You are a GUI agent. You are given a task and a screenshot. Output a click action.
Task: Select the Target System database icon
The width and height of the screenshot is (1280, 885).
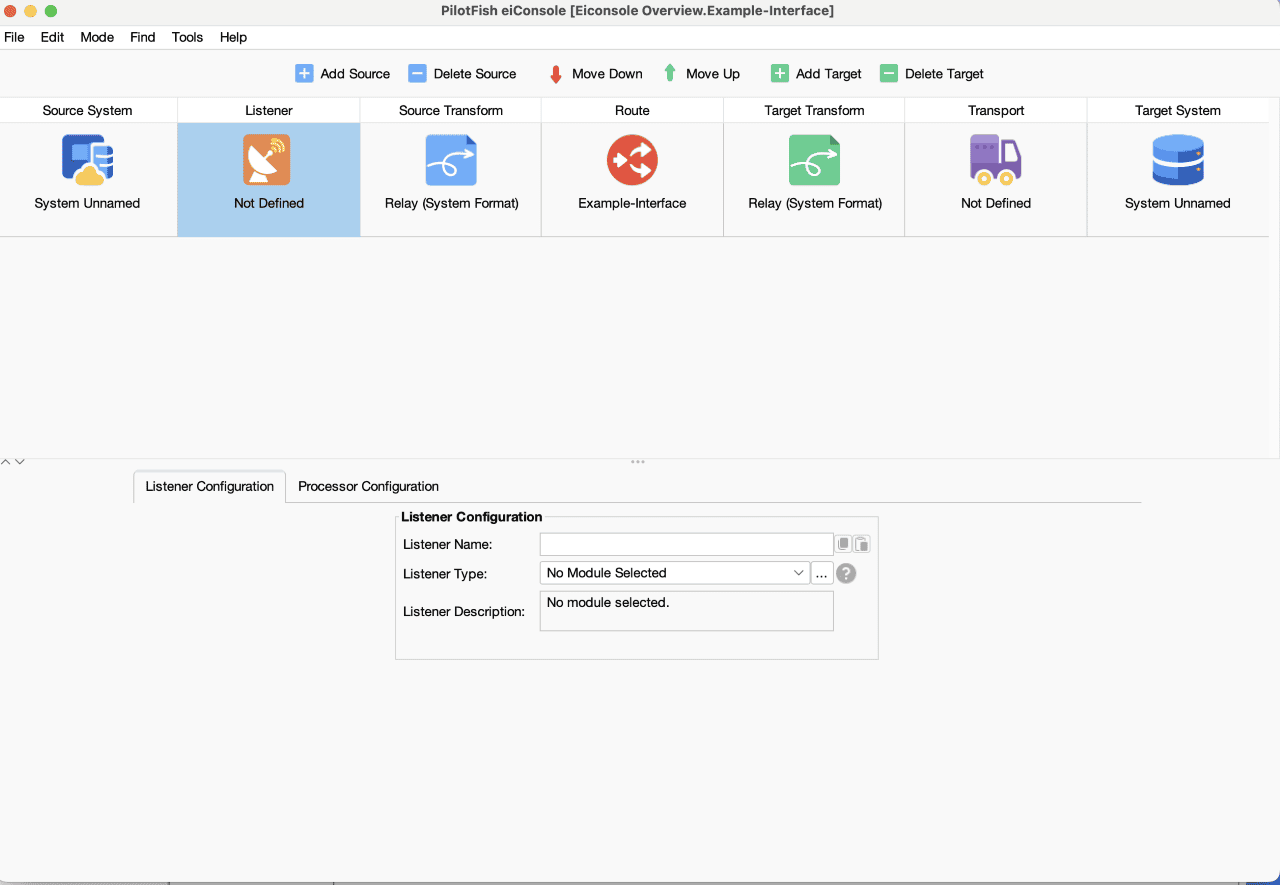point(1177,160)
